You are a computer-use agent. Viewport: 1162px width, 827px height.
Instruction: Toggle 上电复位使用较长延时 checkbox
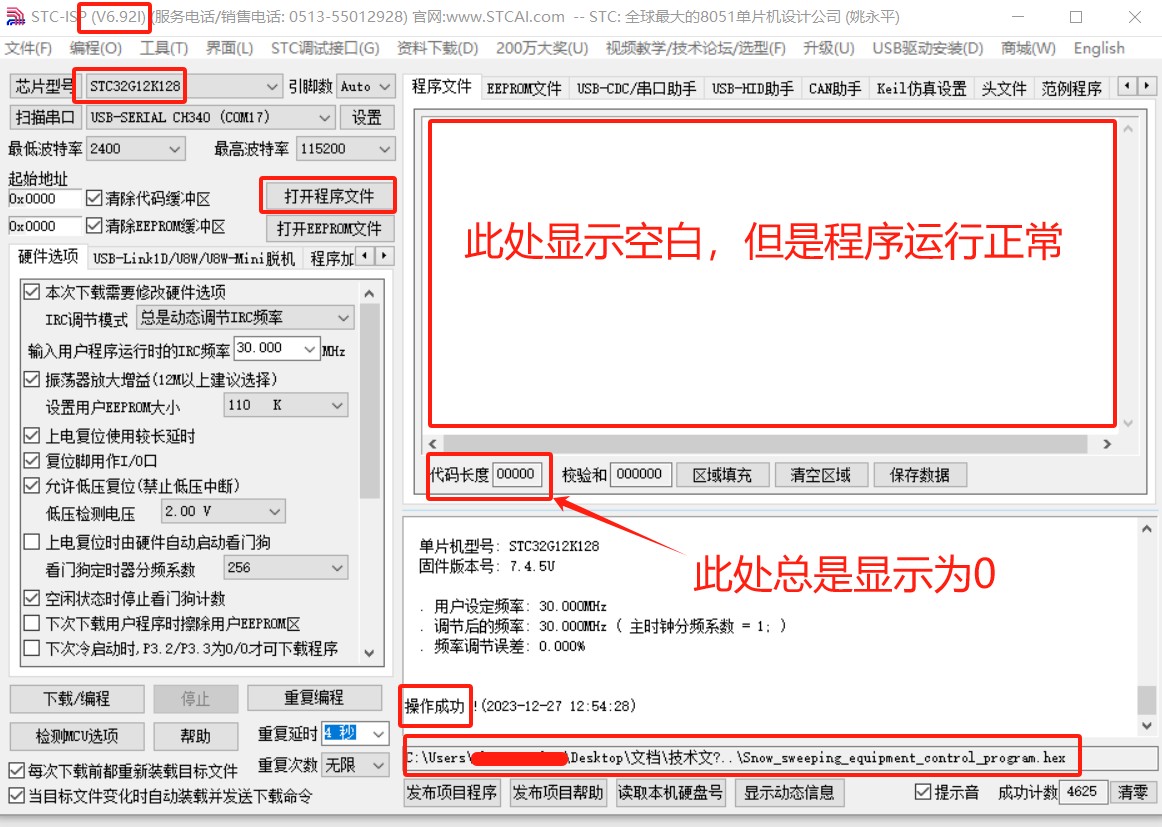tap(31, 435)
